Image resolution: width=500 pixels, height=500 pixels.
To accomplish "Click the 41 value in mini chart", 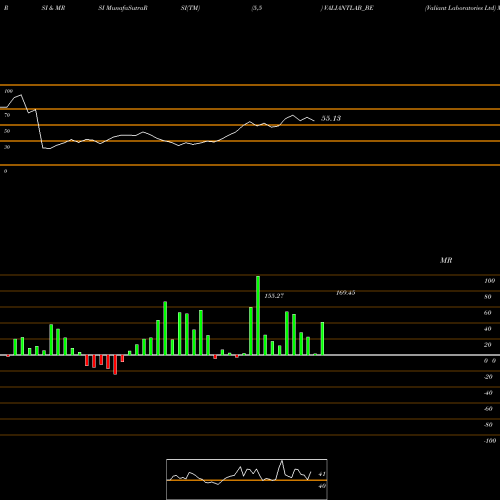I will tap(322, 474).
